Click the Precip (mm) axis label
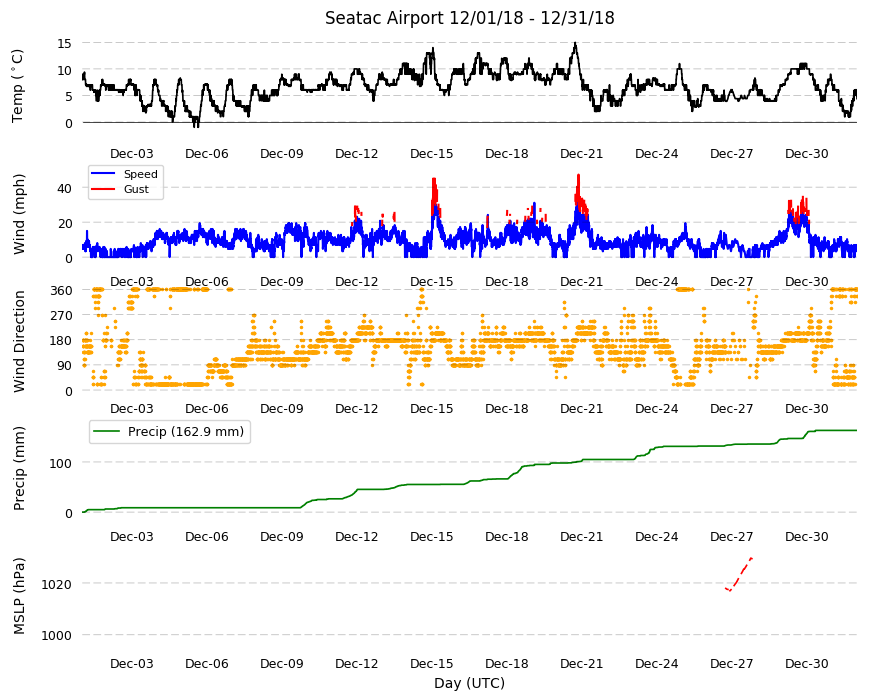 (19, 468)
